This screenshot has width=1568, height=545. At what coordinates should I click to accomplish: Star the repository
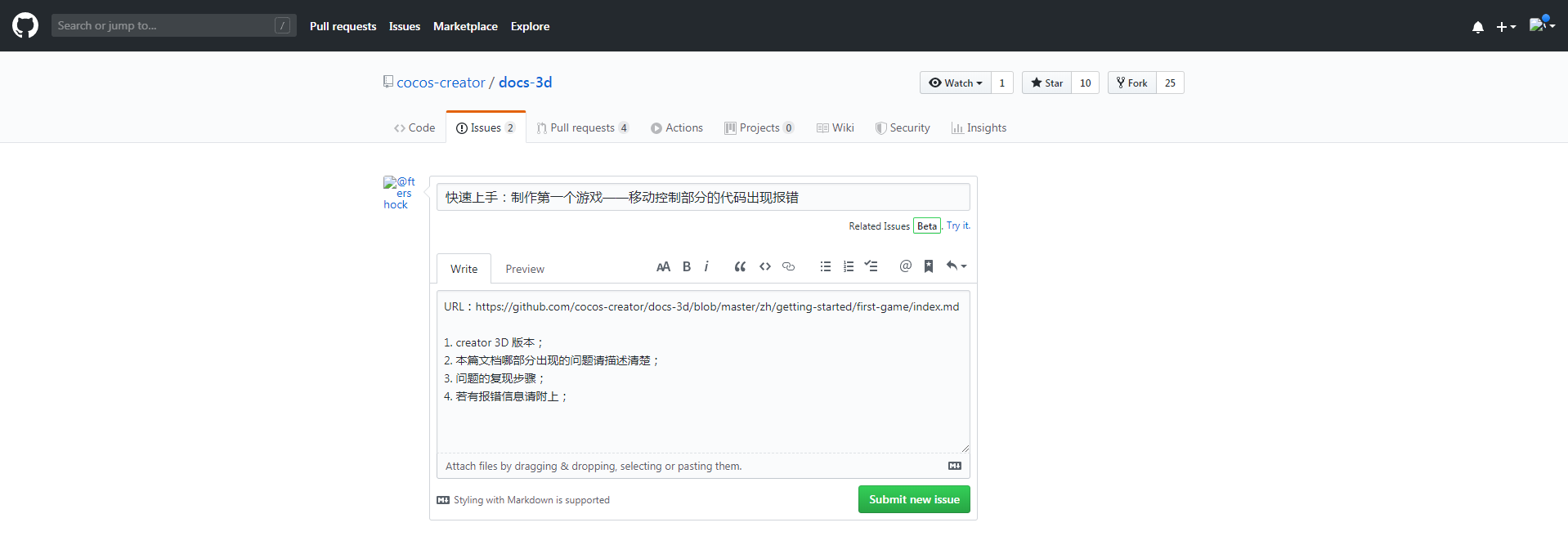[x=1046, y=83]
